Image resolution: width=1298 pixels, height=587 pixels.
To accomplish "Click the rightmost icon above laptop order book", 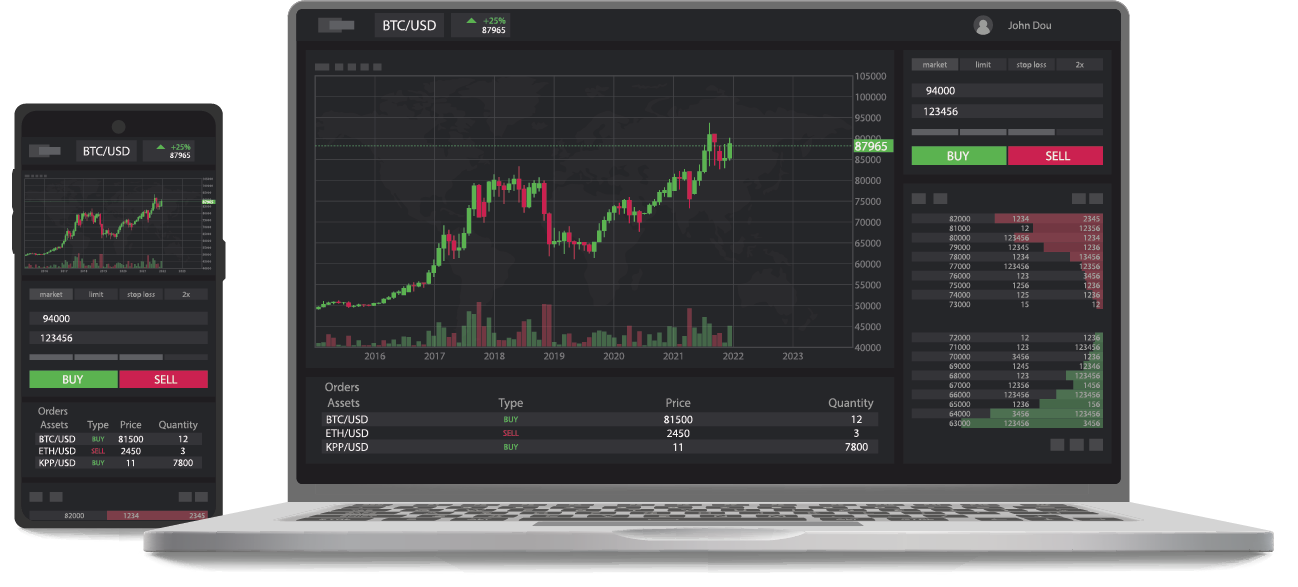I will [x=1095, y=199].
